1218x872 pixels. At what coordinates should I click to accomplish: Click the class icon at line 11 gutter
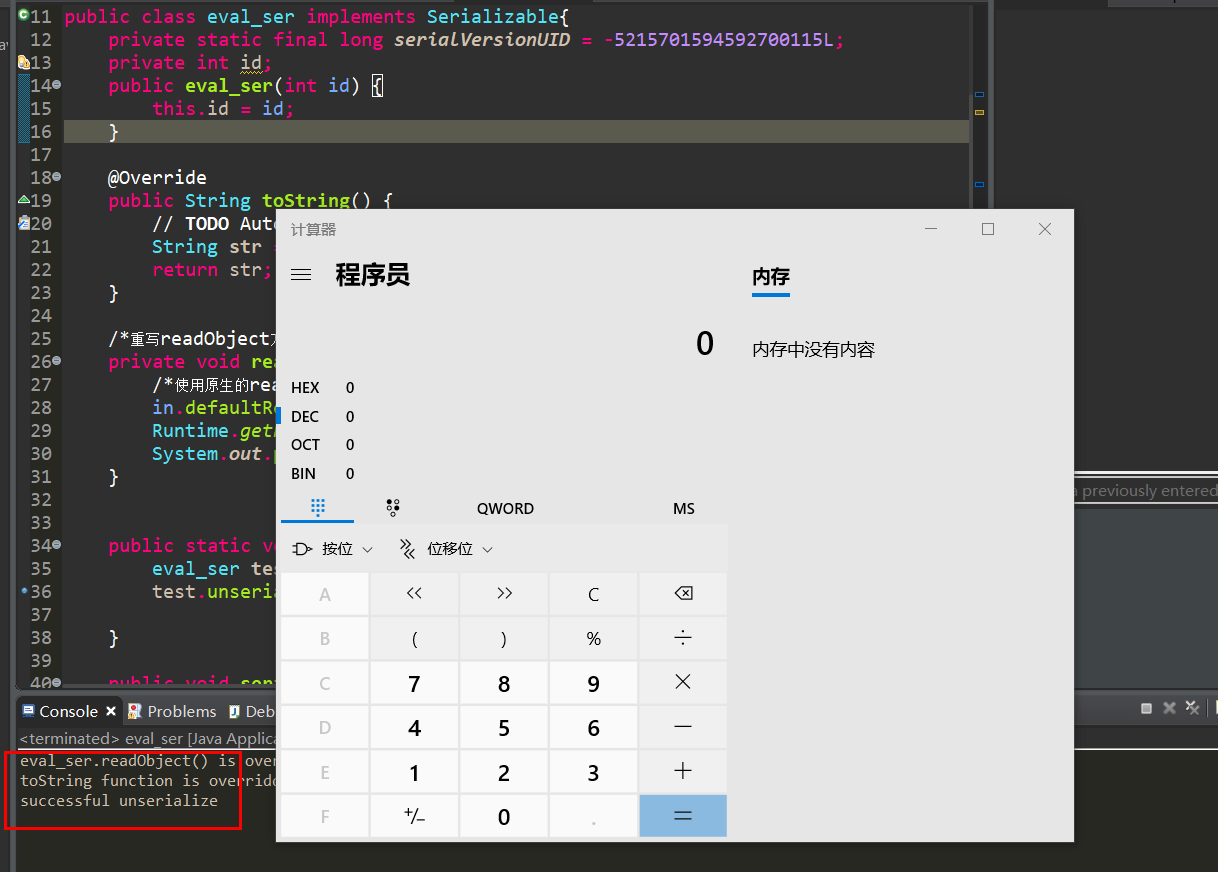[23, 15]
